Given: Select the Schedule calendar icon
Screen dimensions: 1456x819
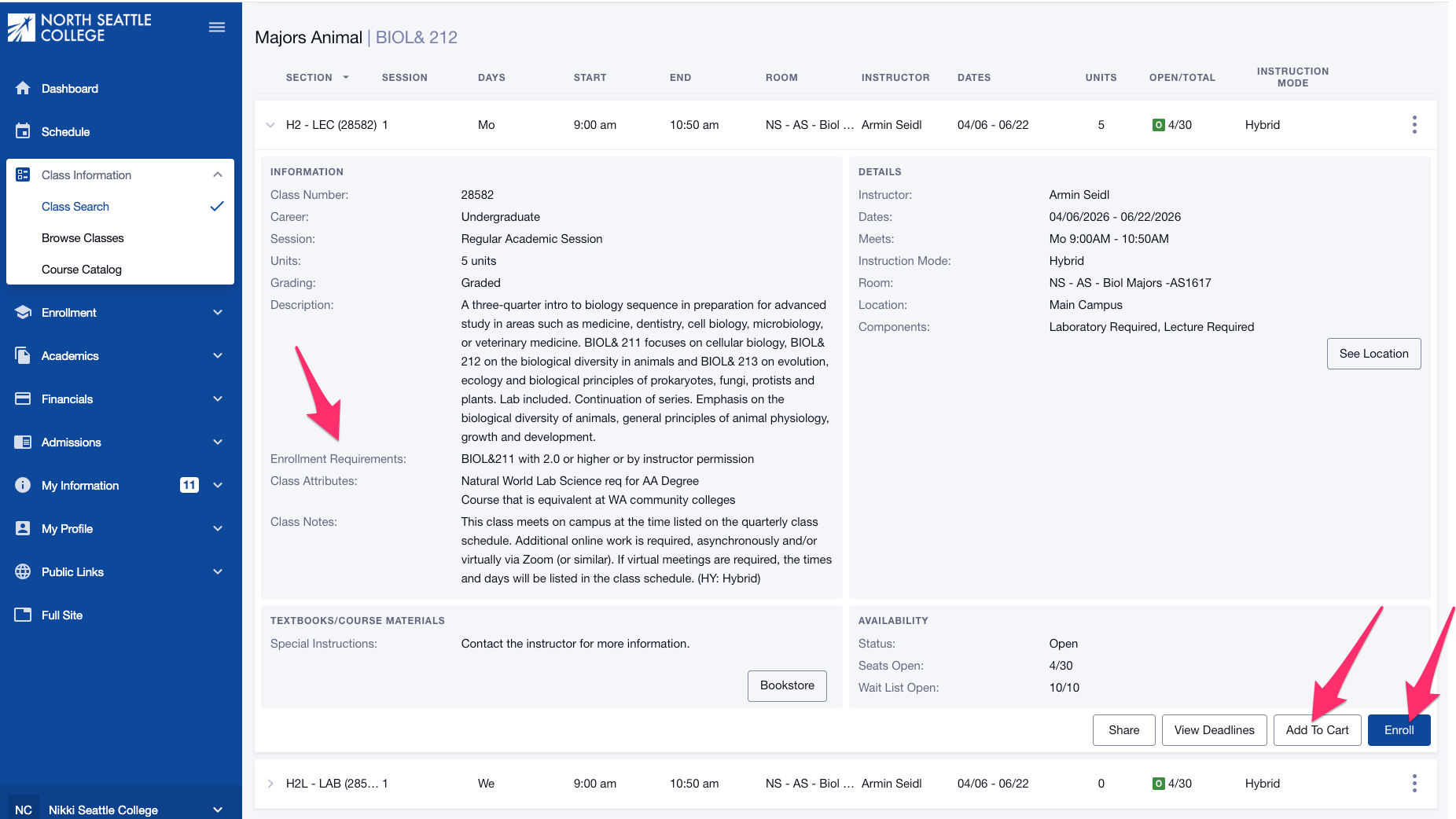Looking at the screenshot, I should tap(23, 131).
